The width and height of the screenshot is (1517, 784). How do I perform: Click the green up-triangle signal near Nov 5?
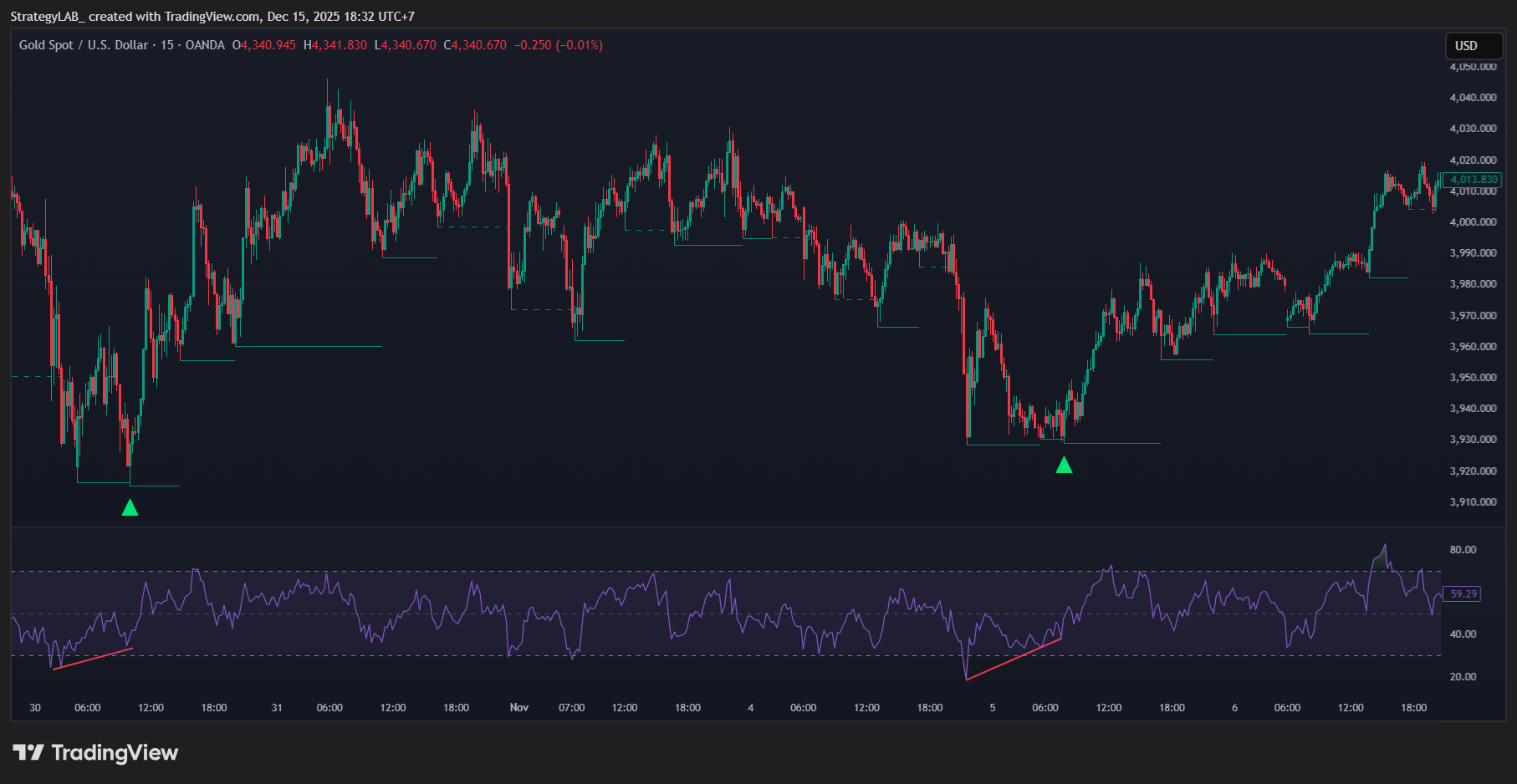tap(1064, 465)
